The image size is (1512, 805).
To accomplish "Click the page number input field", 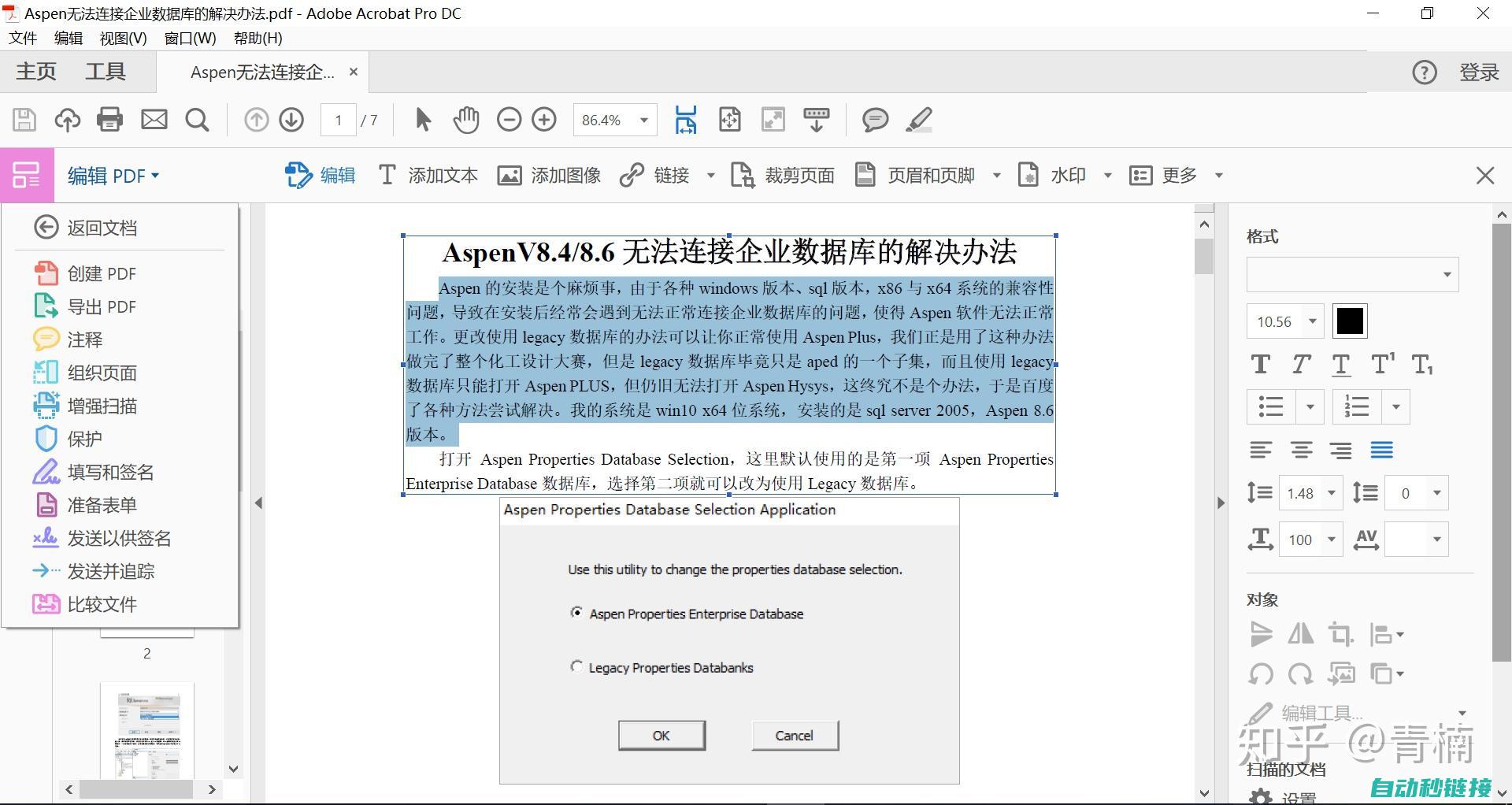I will coord(339,121).
